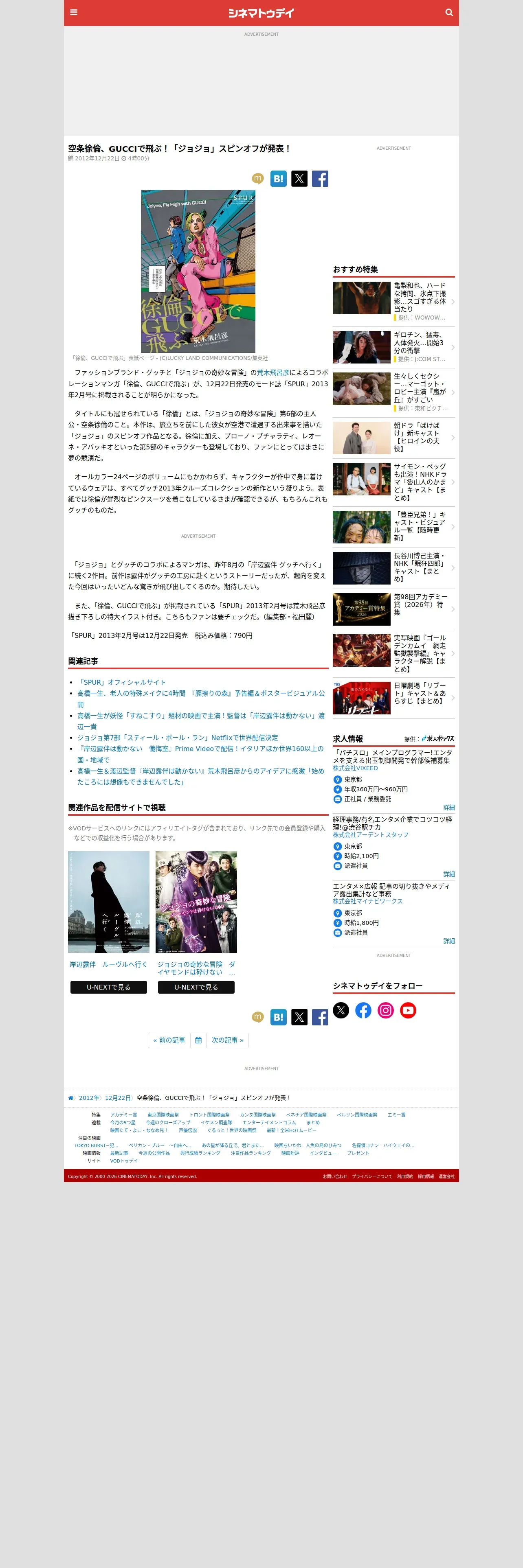
Task: Open the hamburger menu in the header
Action: [x=74, y=12]
